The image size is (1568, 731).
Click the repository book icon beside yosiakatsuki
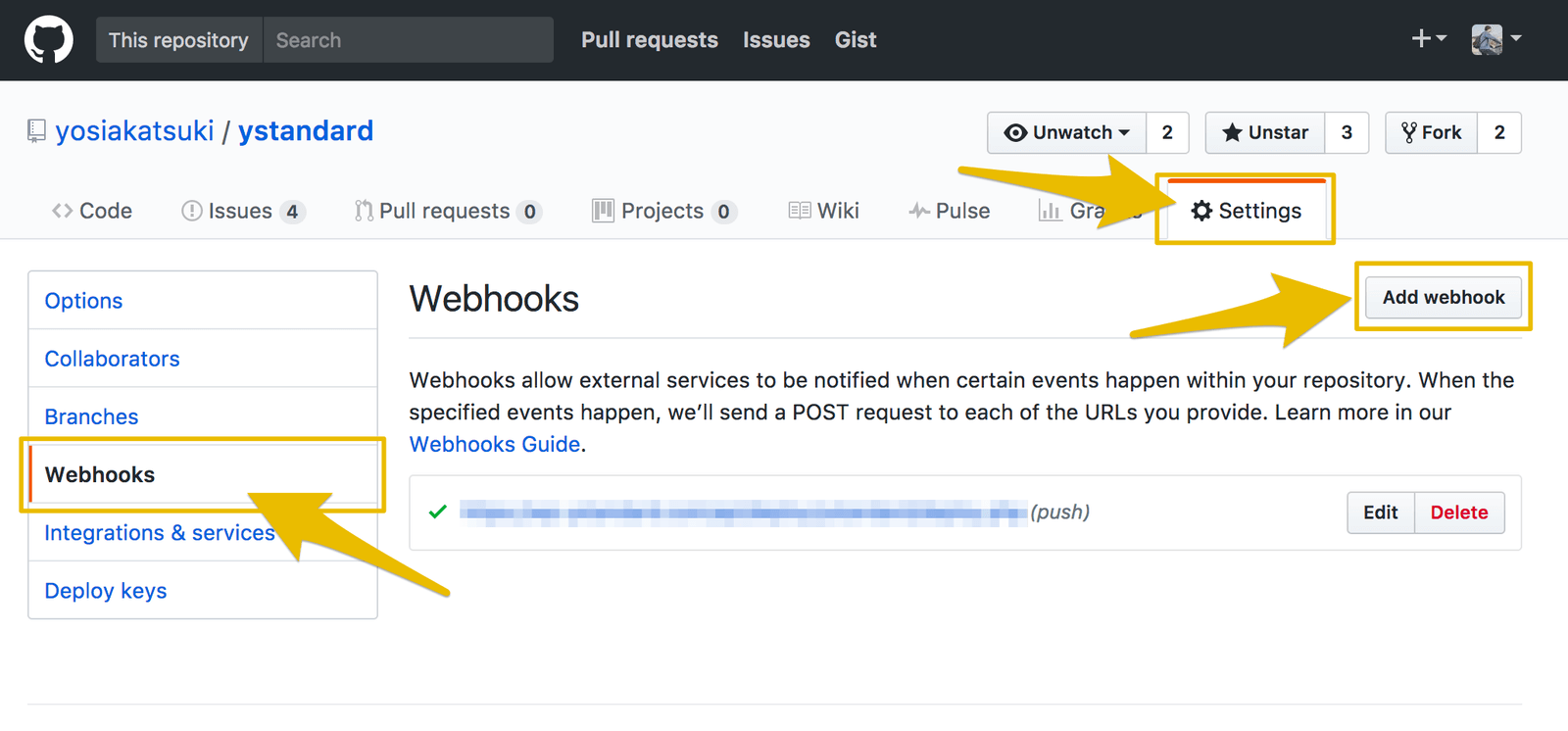click(36, 131)
